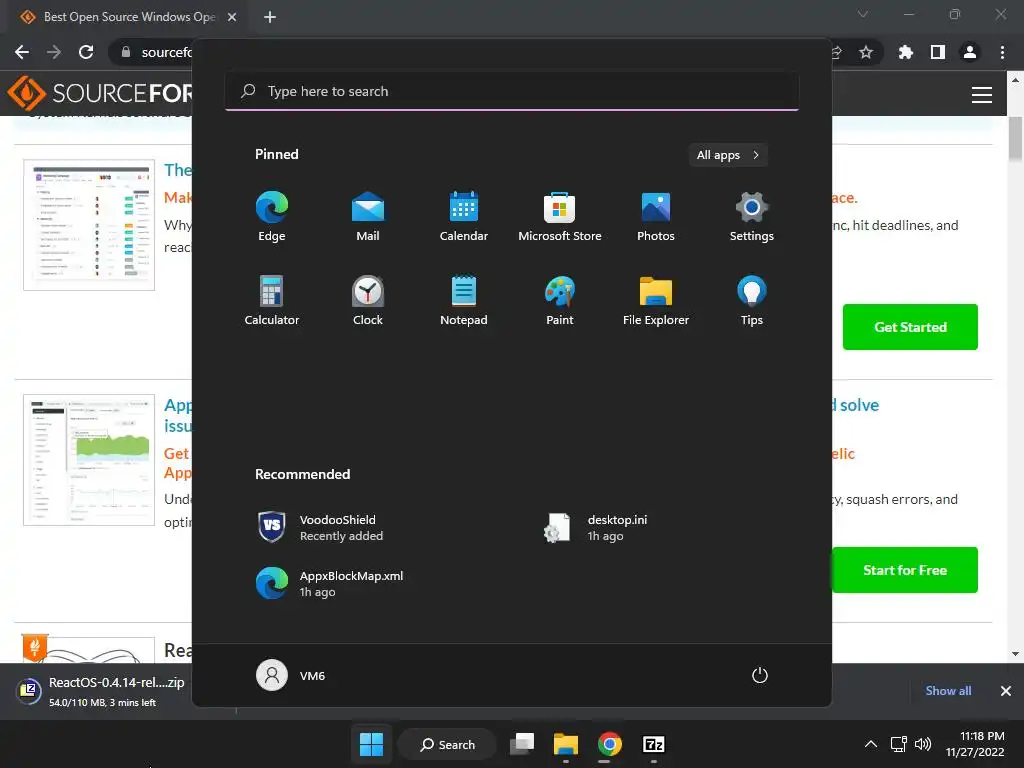1024x768 pixels.
Task: Launch the Photos app
Action: [x=656, y=217]
